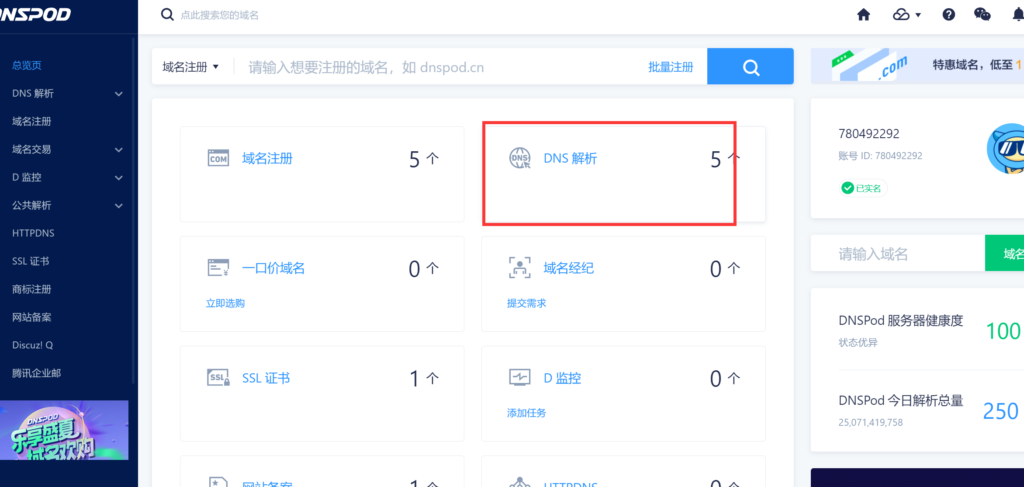The image size is (1024, 487).
Task: Open the 域名注册 search type dropdown
Action: pos(190,67)
